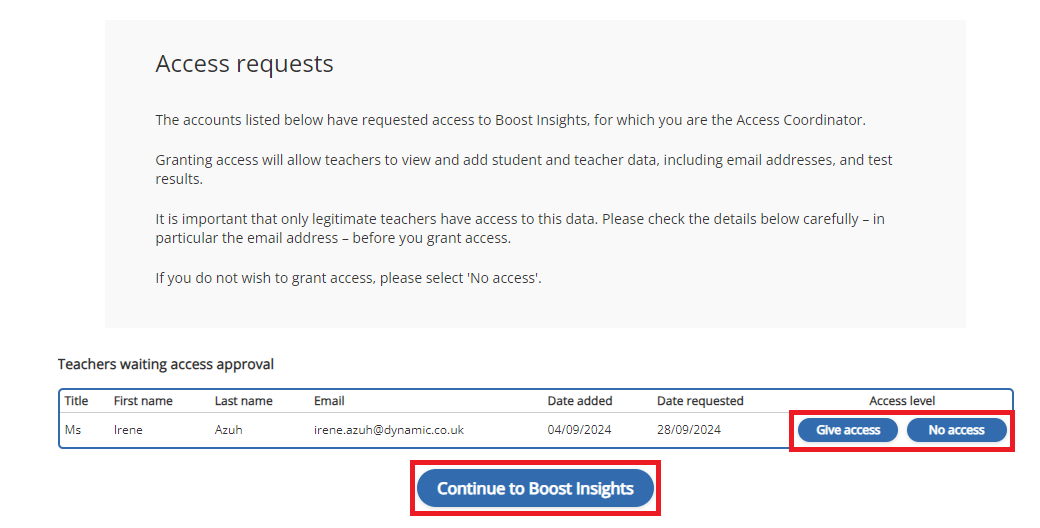Image resolution: width=1040 pixels, height=528 pixels.
Task: Click Teachers waiting access approval label
Action: tap(166, 364)
